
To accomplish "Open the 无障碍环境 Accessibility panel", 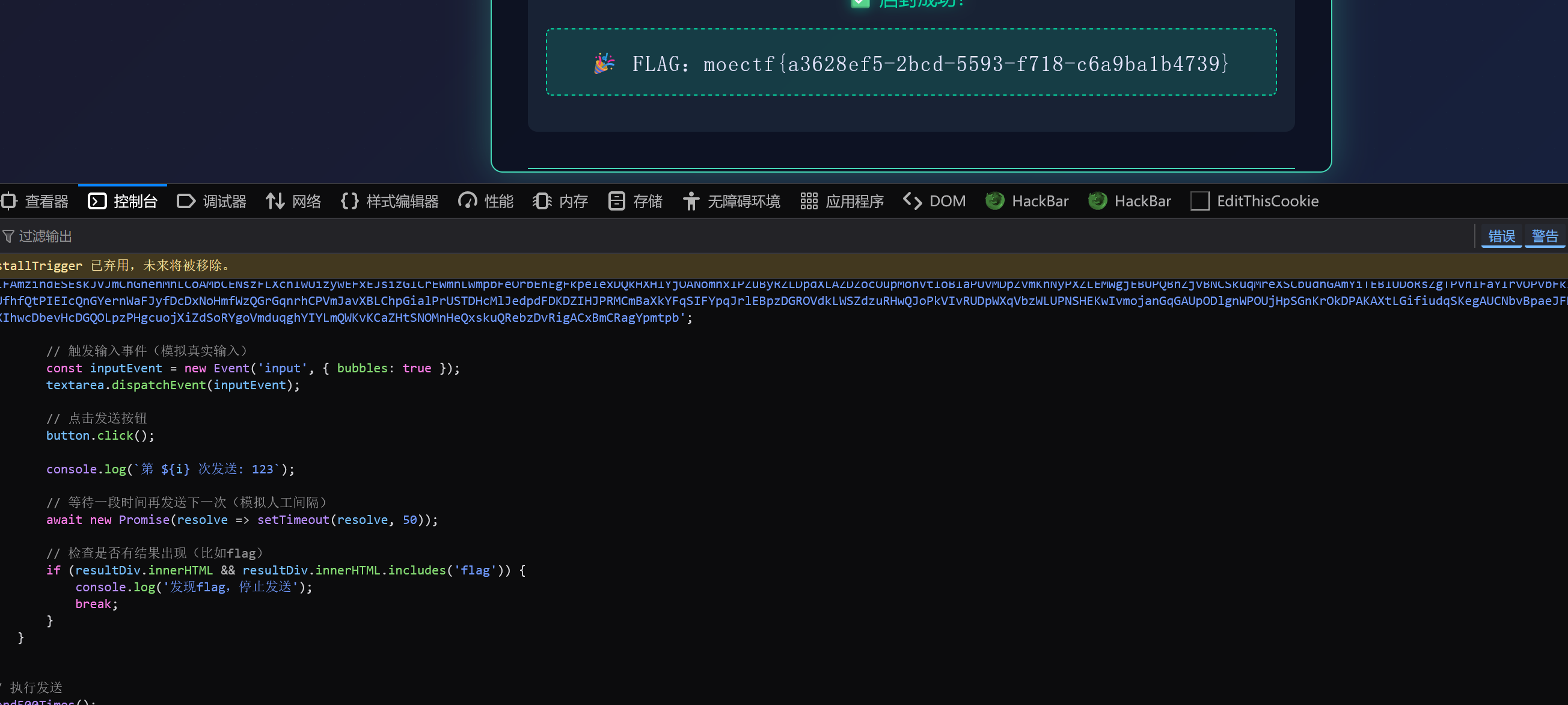I will (732, 201).
